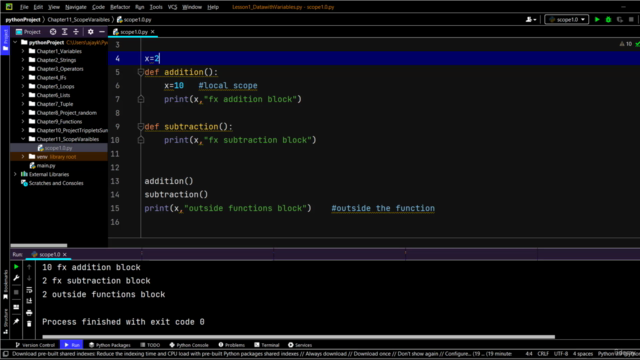Screen dimensions: 640x360
Task: Click Scroll to End icon in Run panel
Action: coord(29,301)
